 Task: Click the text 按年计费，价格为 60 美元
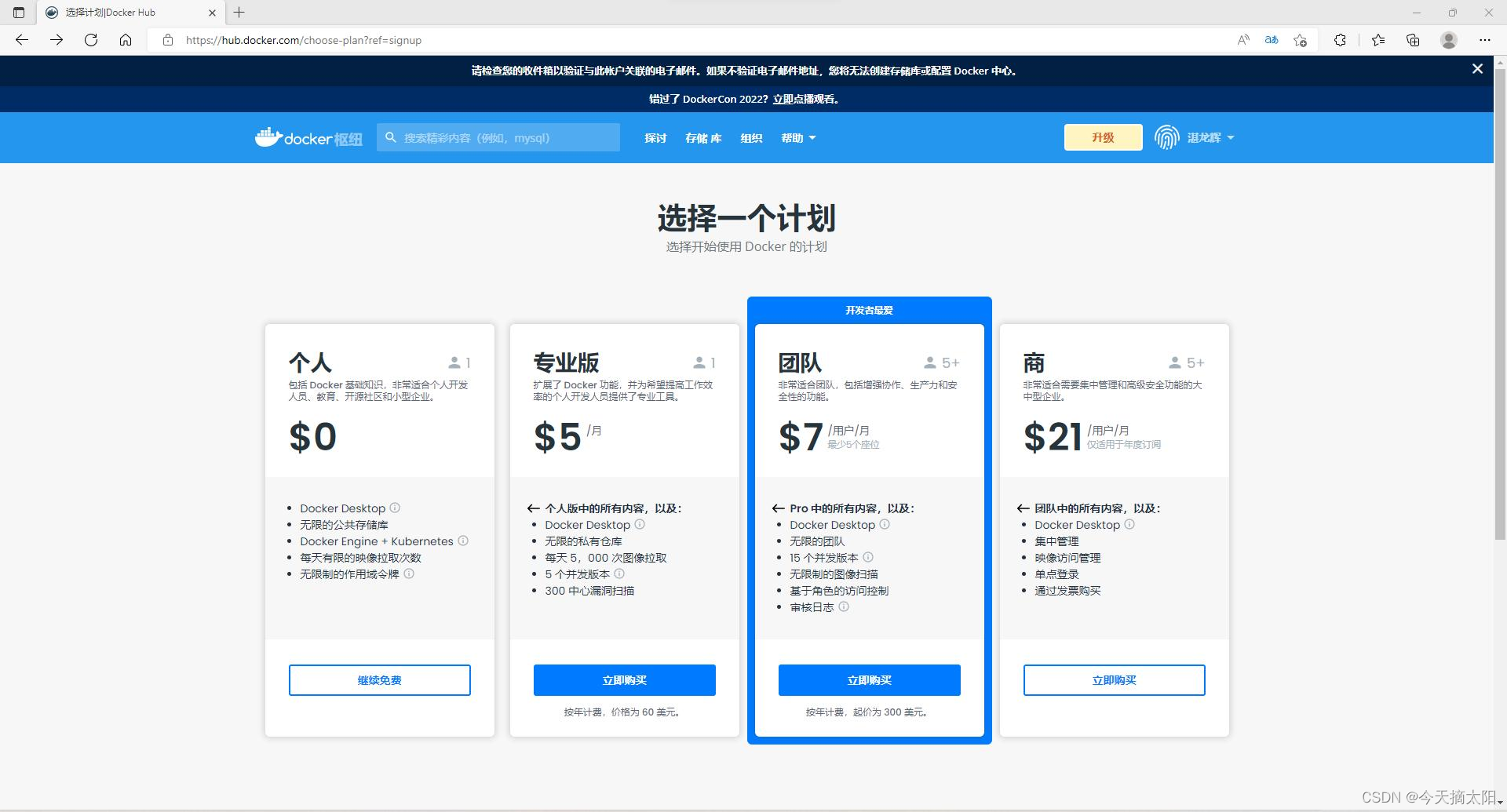[x=624, y=712]
